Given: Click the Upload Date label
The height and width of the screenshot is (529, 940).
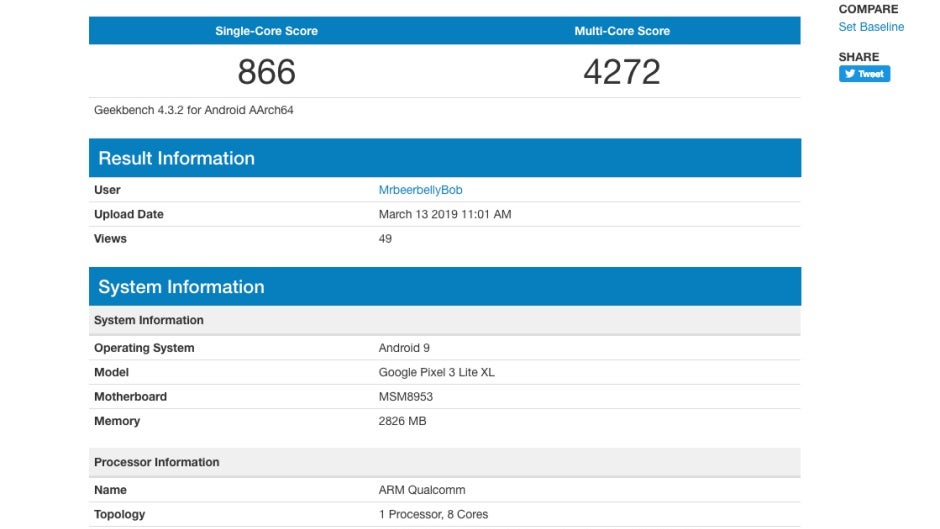Looking at the screenshot, I should click(128, 214).
